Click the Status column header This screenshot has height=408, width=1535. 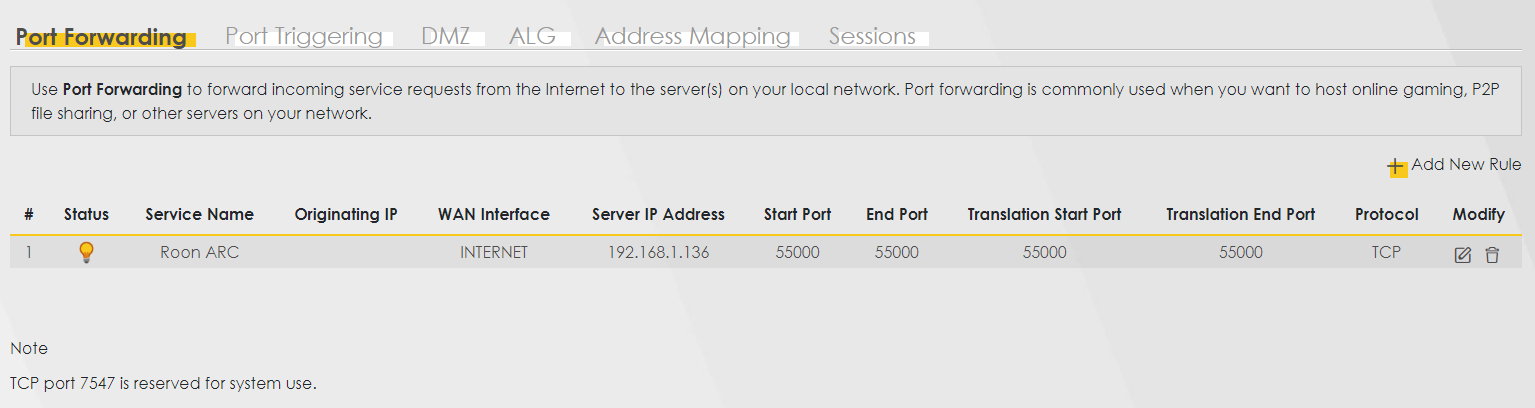point(86,215)
